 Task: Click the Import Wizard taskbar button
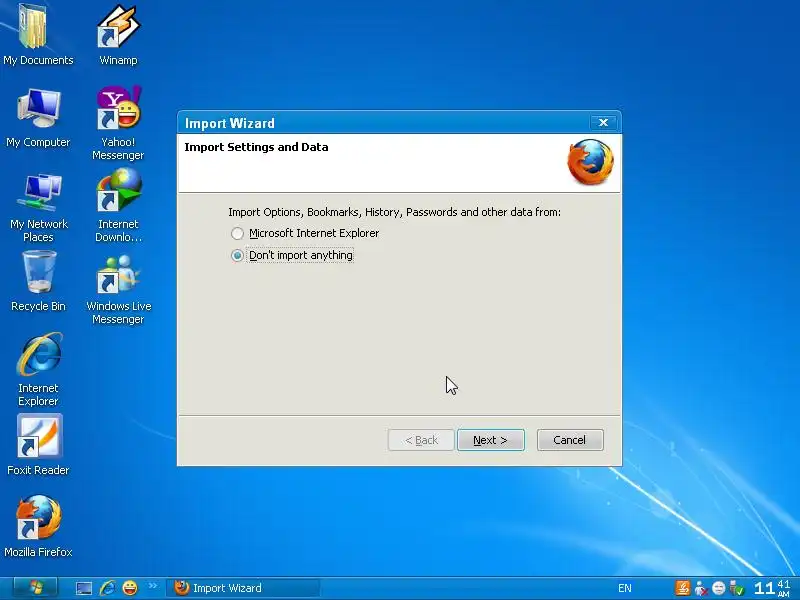pyautogui.click(x=243, y=588)
